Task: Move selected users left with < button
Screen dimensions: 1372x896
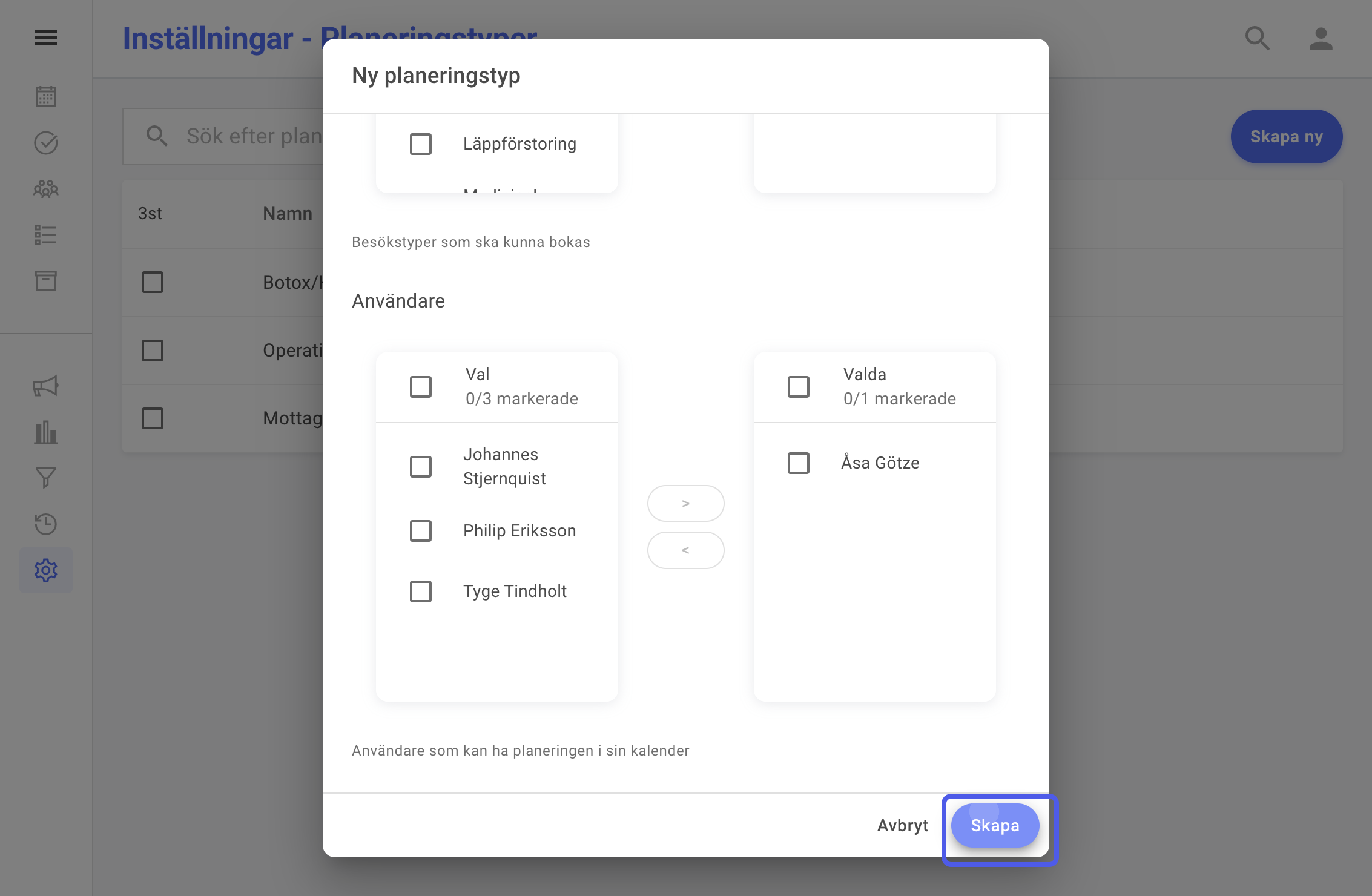Action: 686,550
